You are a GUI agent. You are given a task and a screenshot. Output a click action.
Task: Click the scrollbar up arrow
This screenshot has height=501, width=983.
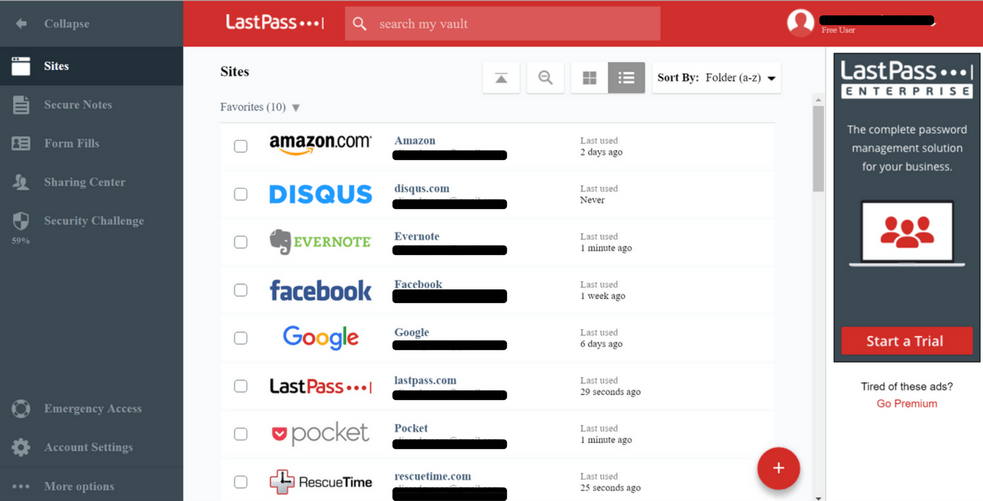818,99
